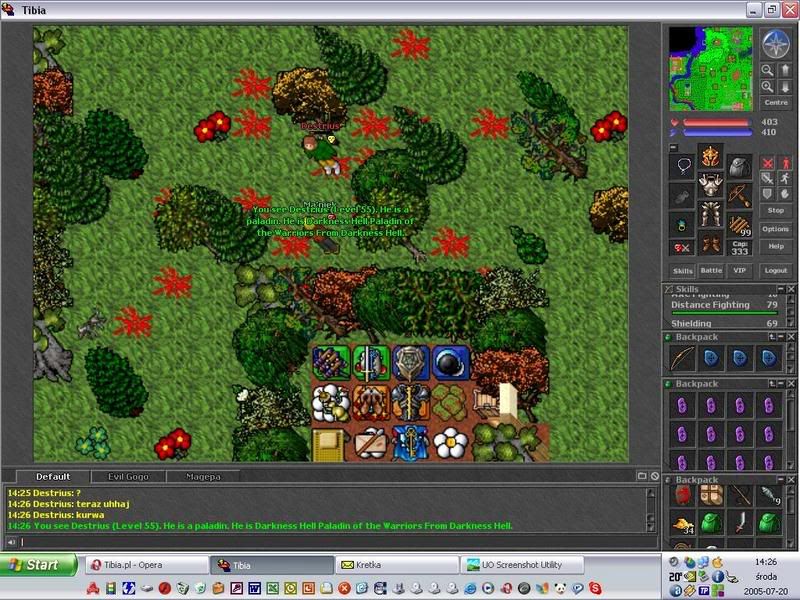This screenshot has width=800, height=600.
Task: Click the red health bar
Action: pos(716,122)
